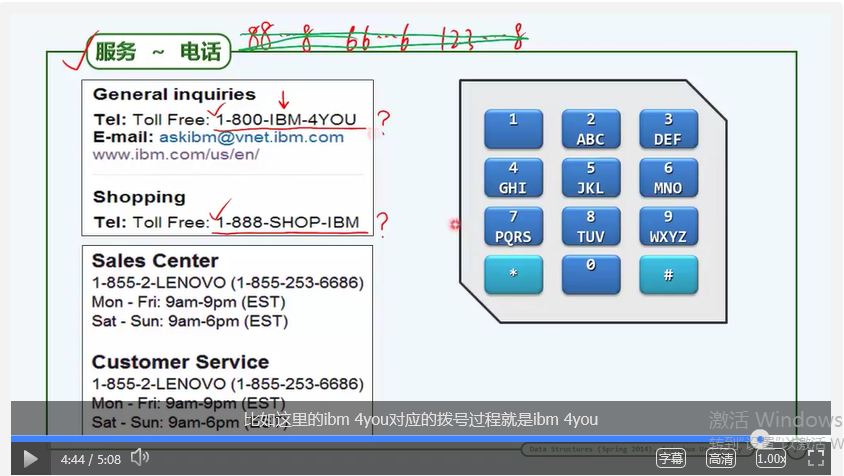The image size is (844, 476).
Task: Click Customer Service 1-855-2-LENOVO number line
Action: coord(228,384)
